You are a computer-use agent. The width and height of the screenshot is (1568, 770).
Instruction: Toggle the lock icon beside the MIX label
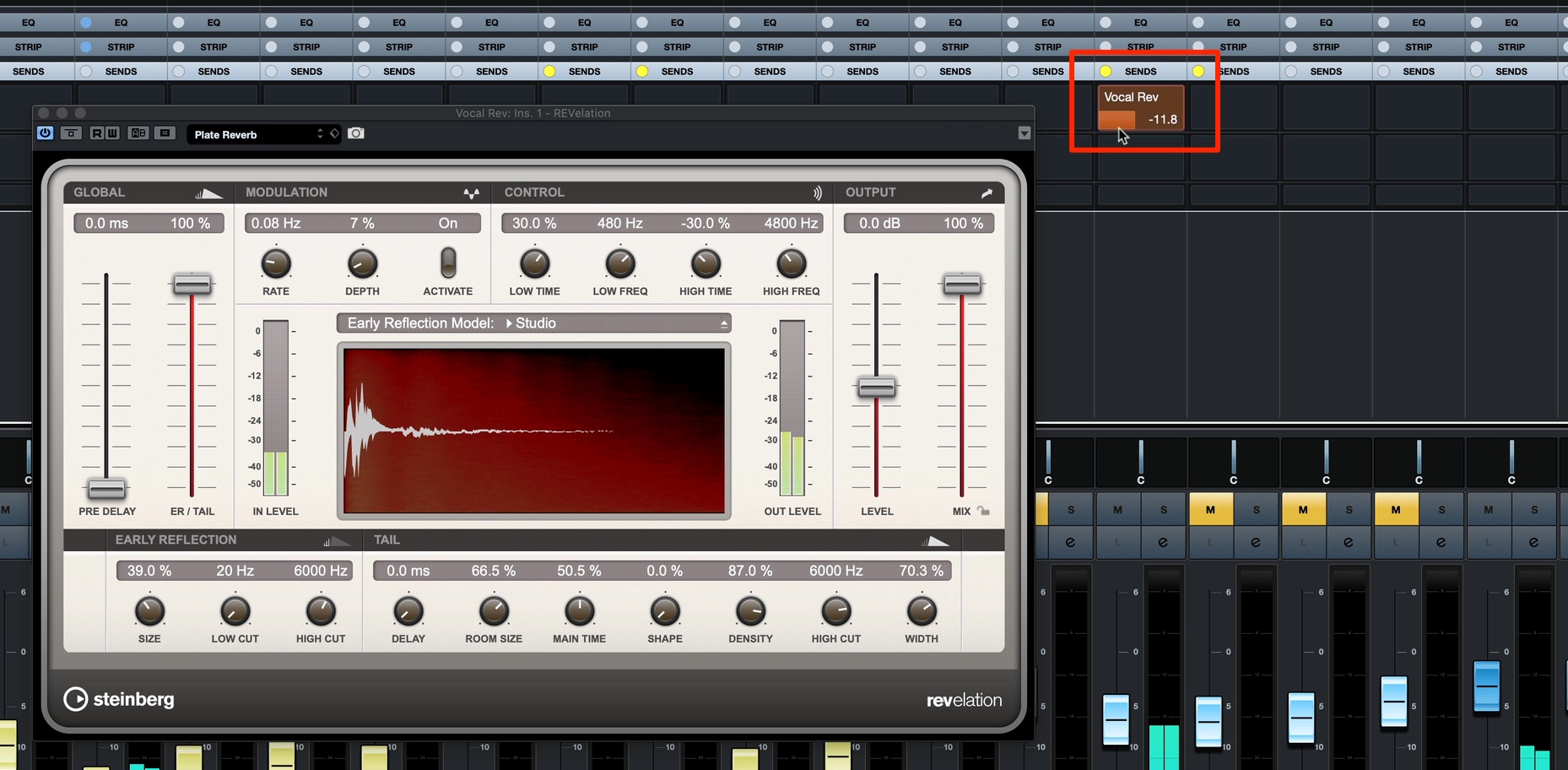coord(983,511)
